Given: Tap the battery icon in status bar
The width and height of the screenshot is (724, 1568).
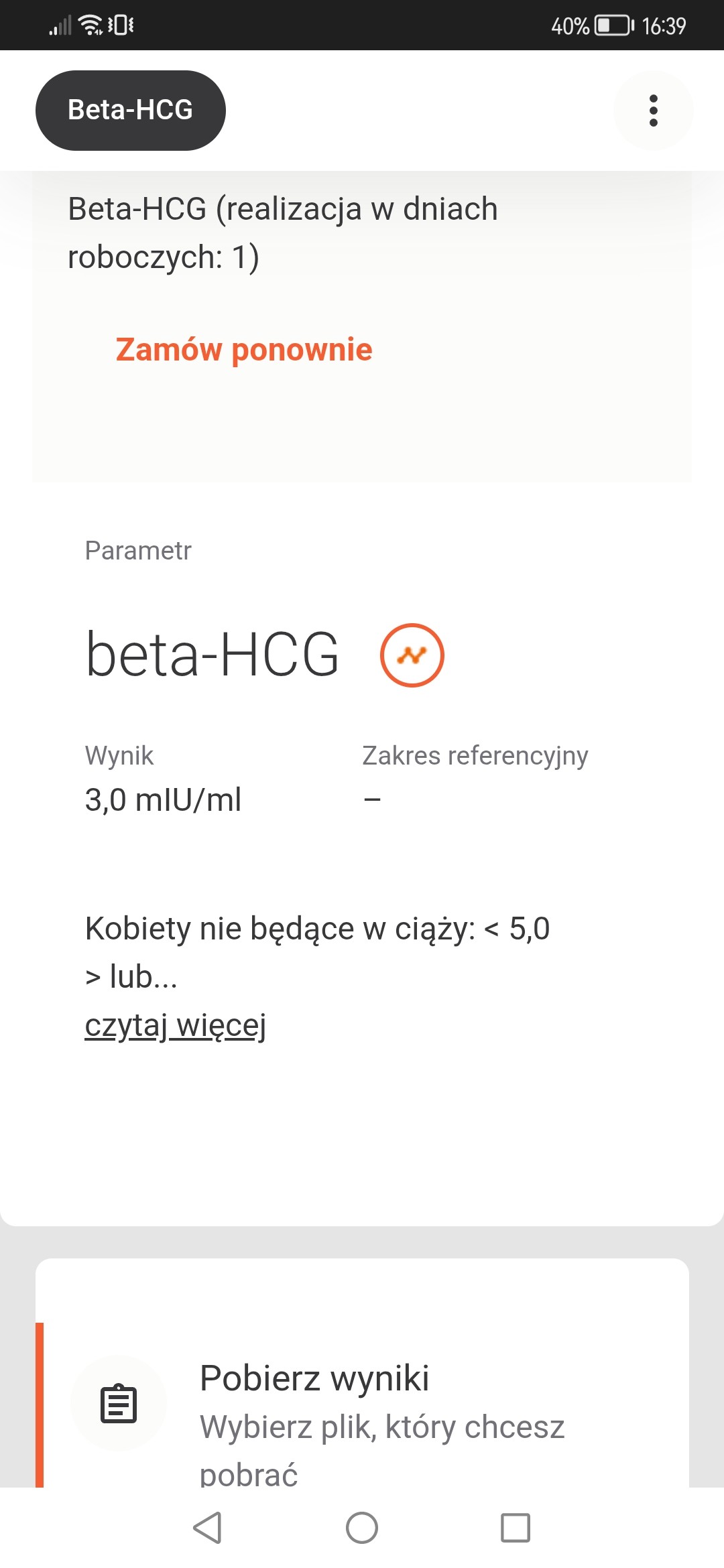Looking at the screenshot, I should [613, 25].
